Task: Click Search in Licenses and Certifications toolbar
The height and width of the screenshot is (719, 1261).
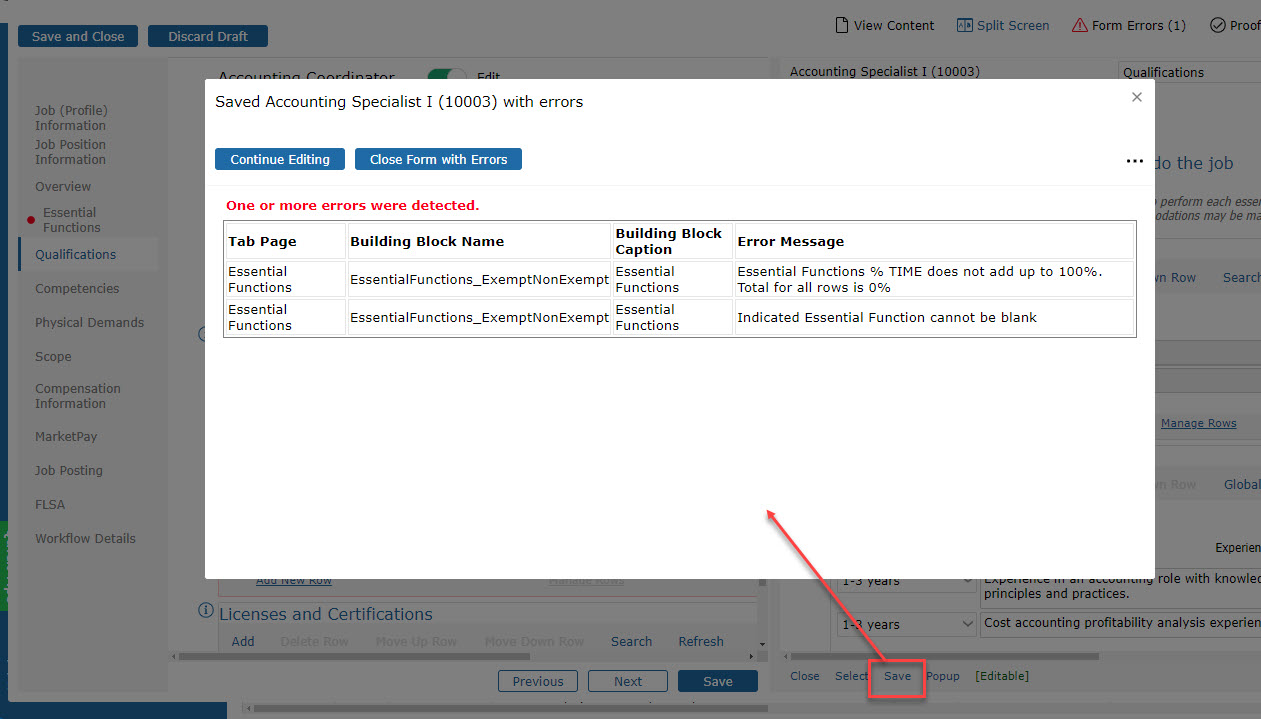Action: tap(632, 641)
